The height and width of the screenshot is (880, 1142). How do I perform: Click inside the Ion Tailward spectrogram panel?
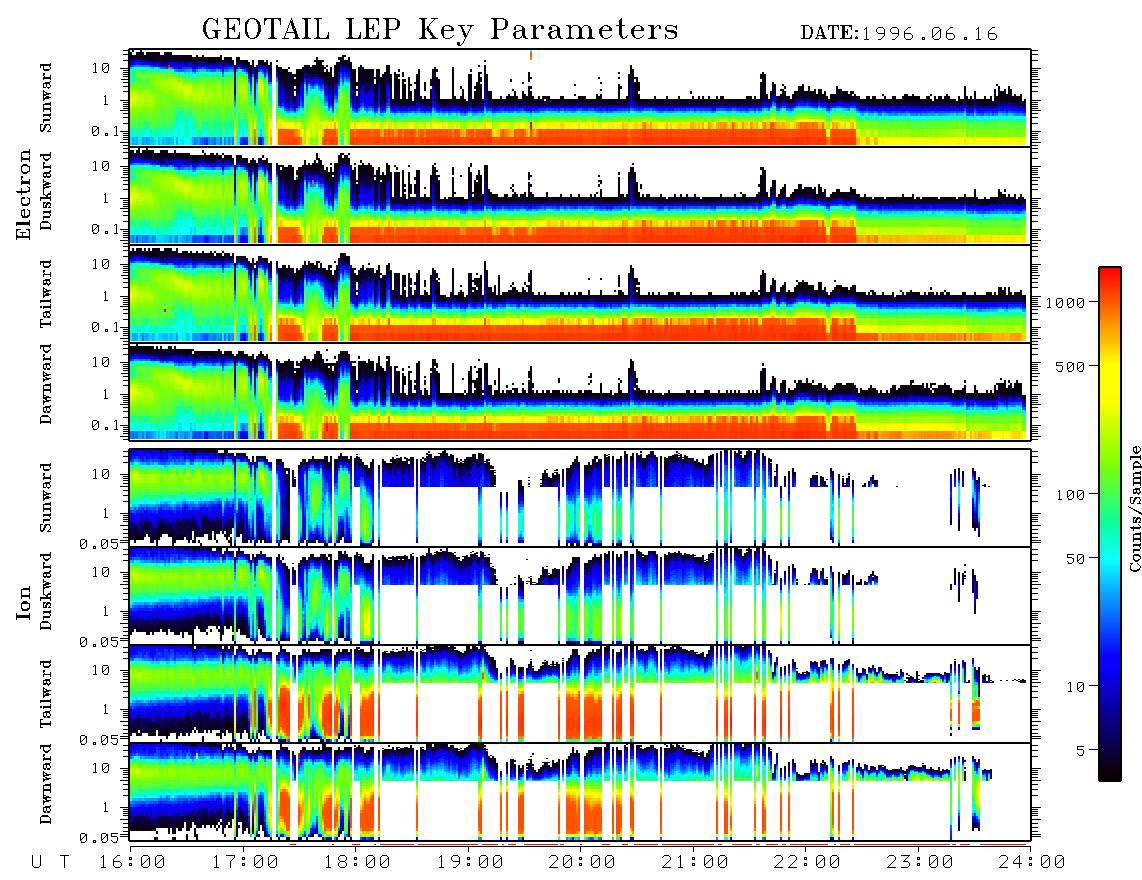pos(579,694)
